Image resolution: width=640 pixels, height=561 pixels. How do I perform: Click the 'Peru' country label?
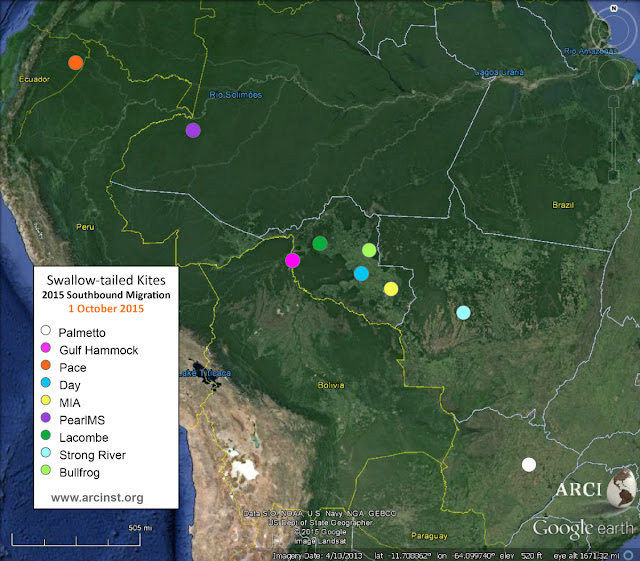click(85, 227)
